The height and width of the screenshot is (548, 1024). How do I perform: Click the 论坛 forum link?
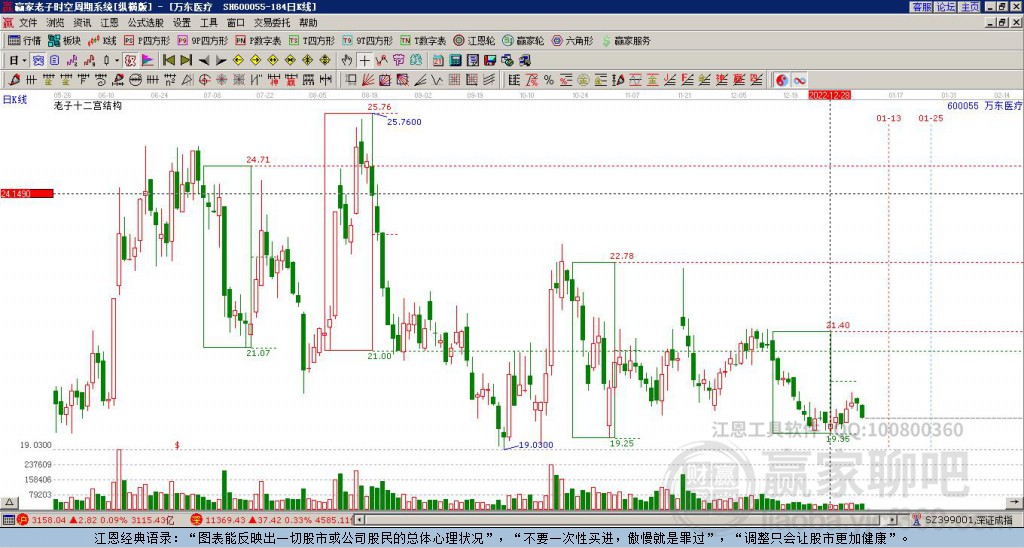click(946, 7)
